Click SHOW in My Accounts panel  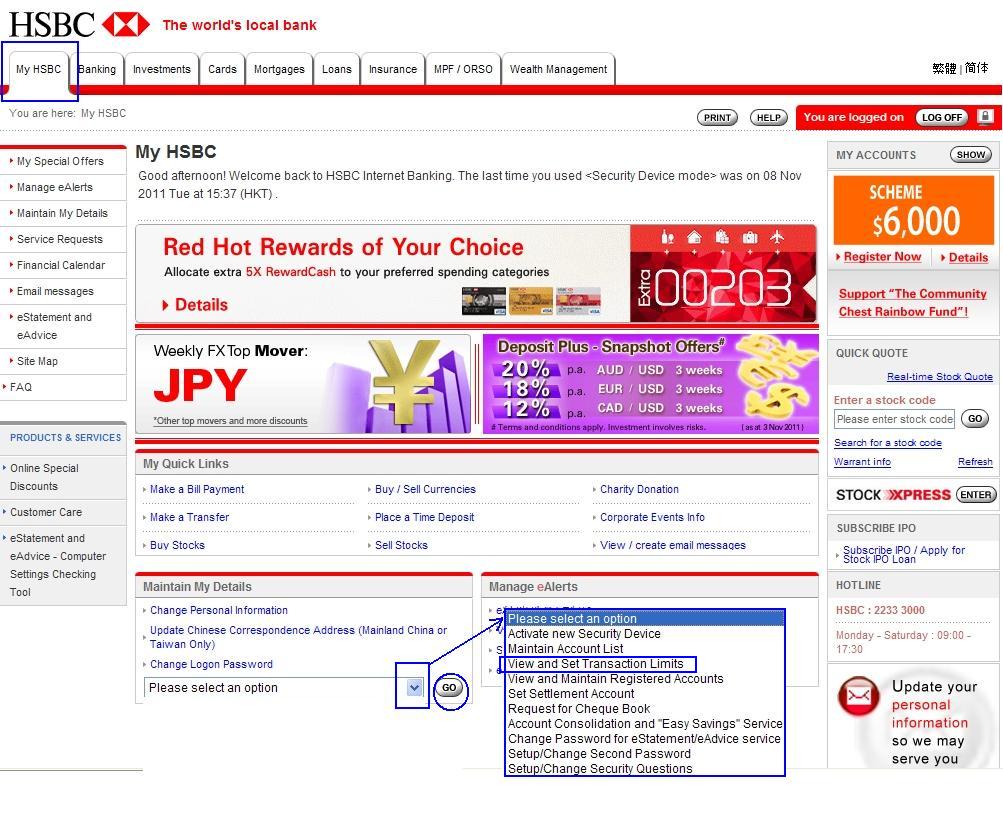pyautogui.click(x=971, y=155)
